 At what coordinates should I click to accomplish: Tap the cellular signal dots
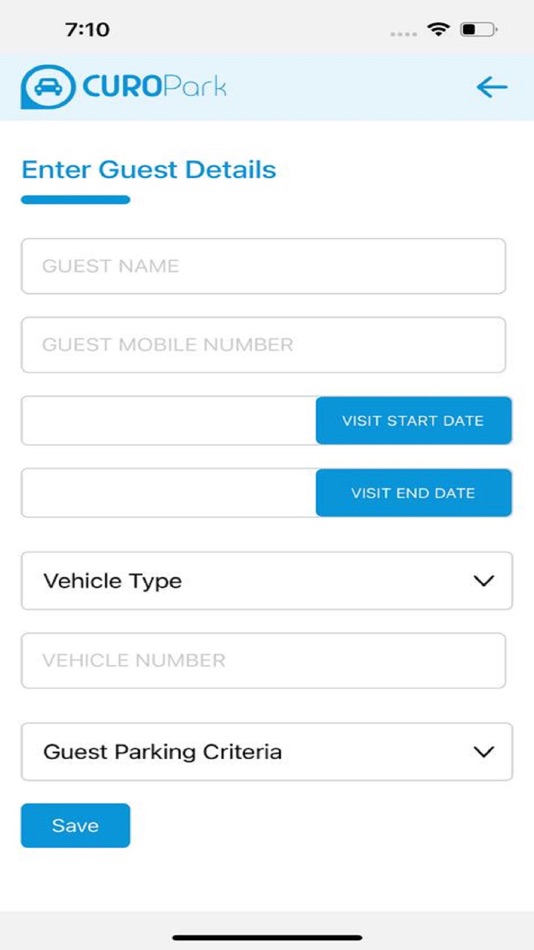point(403,33)
